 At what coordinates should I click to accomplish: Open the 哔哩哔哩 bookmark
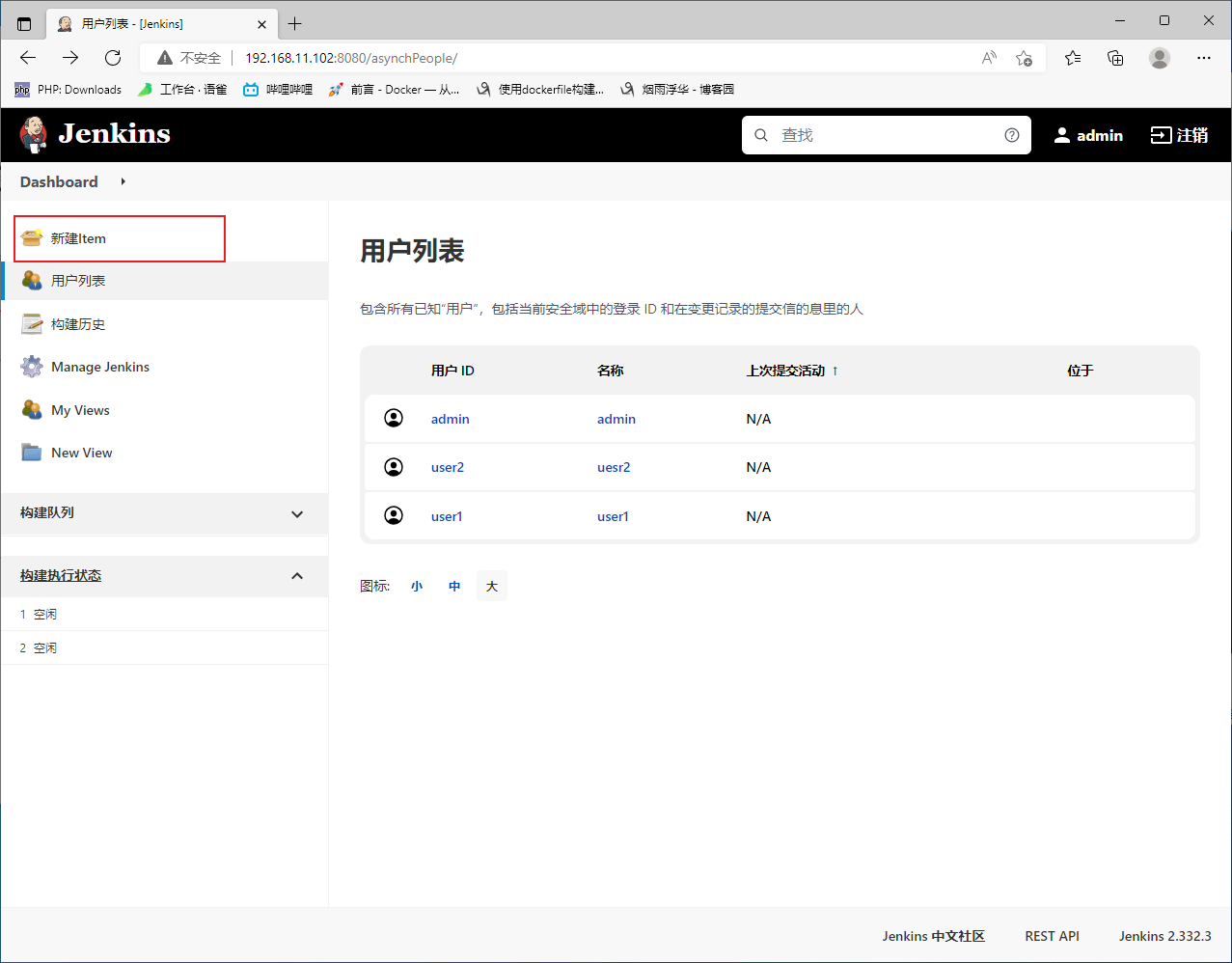[x=278, y=90]
